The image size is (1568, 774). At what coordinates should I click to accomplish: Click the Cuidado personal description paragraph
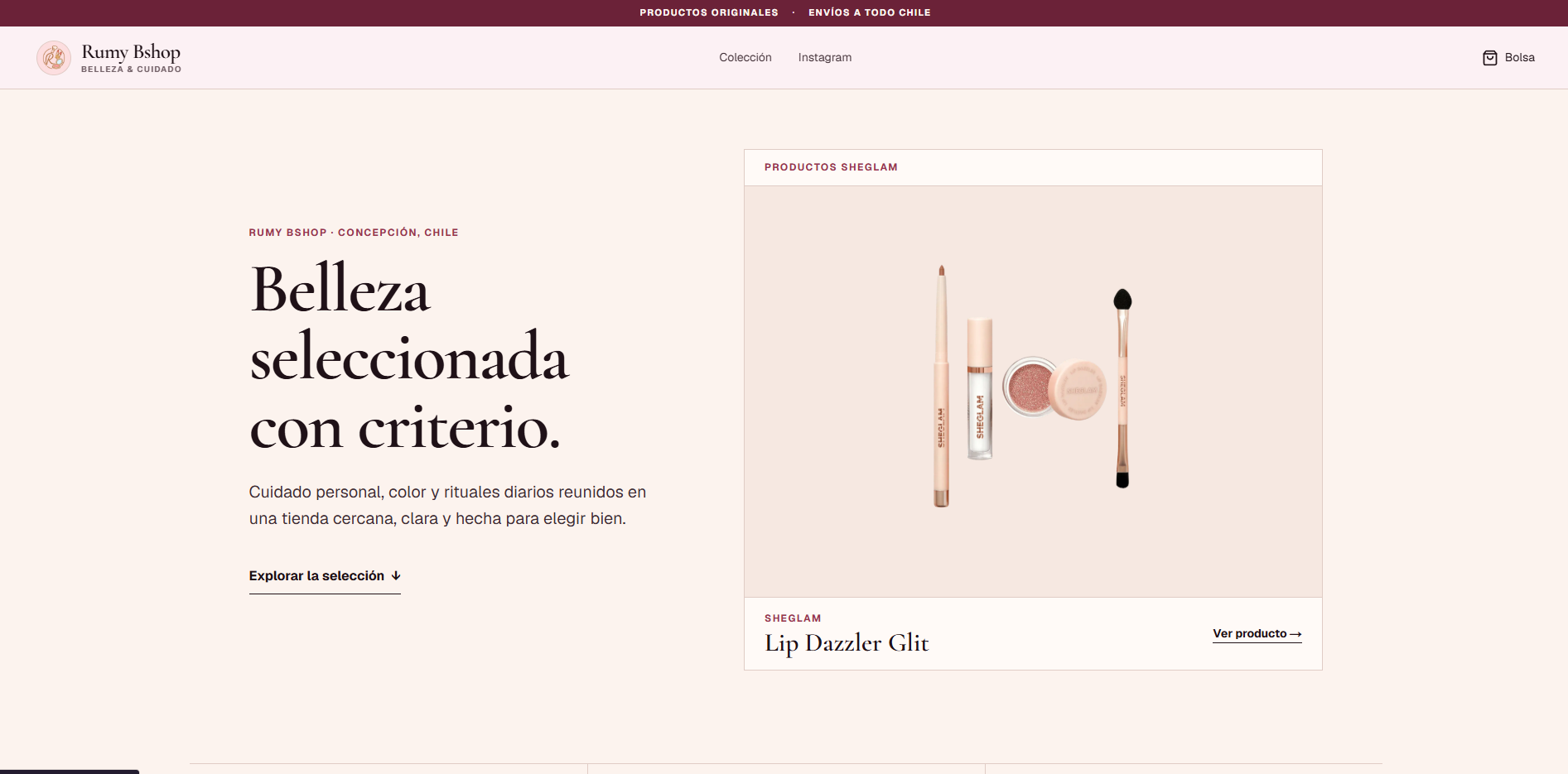[447, 505]
